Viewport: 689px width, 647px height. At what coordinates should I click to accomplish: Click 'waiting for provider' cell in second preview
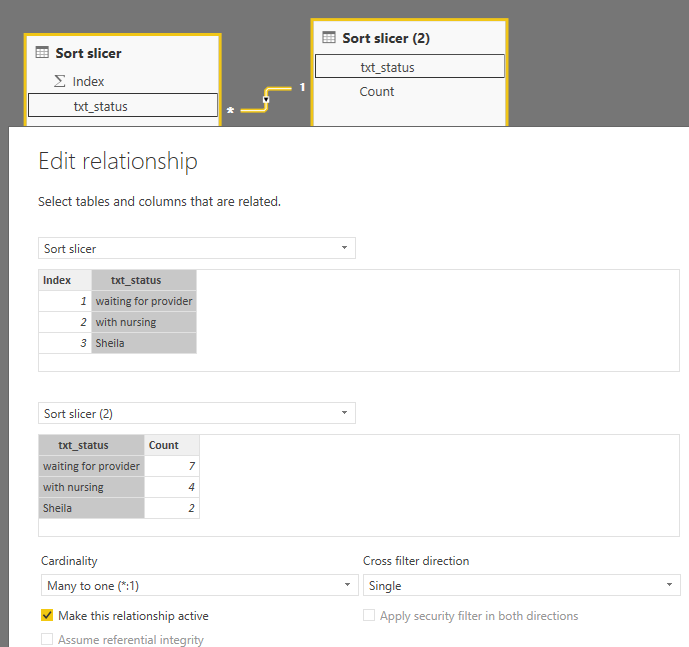click(91, 466)
